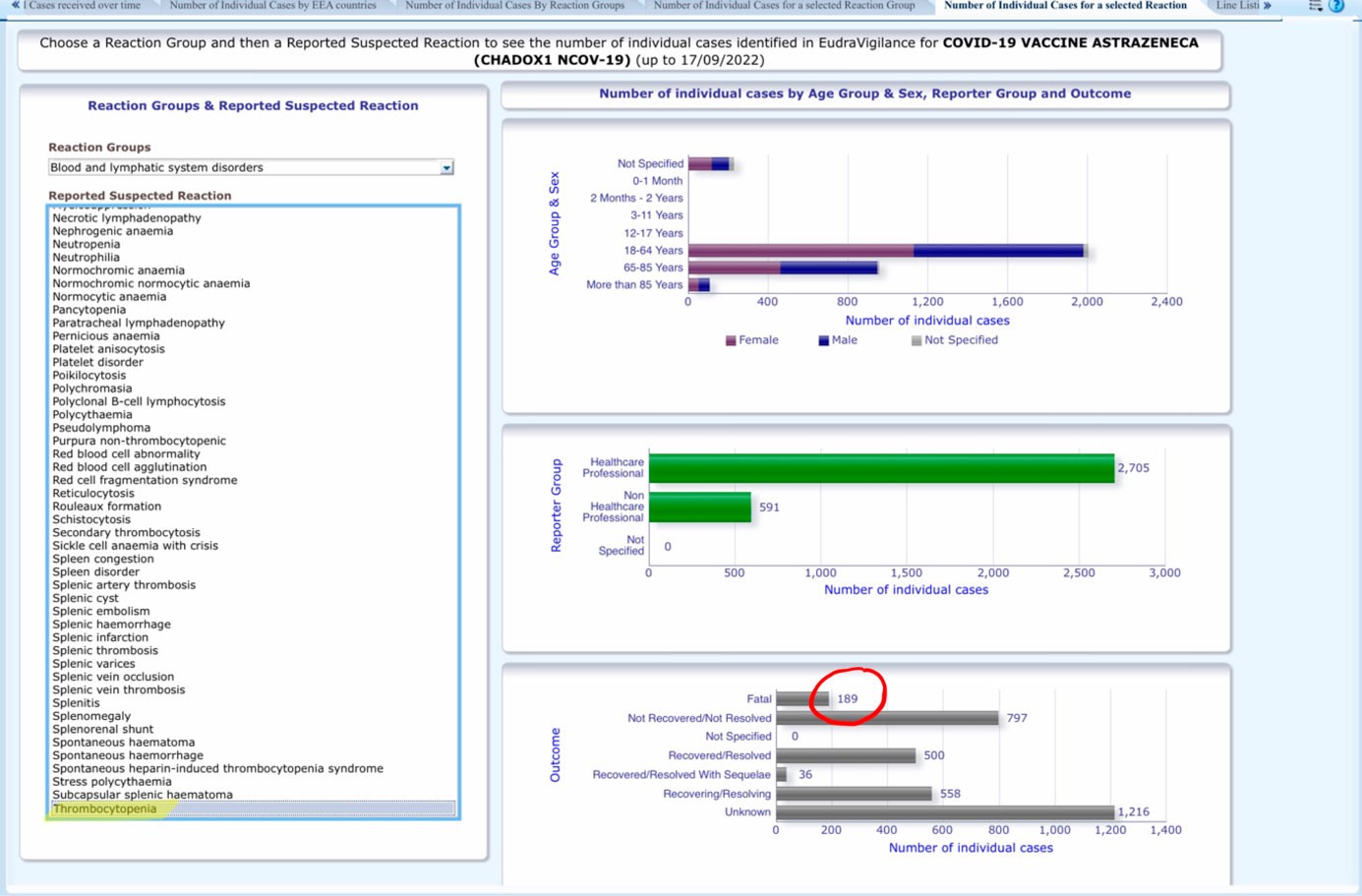Click the blue help question mark icon
The image size is (1362, 896).
click(x=1335, y=6)
